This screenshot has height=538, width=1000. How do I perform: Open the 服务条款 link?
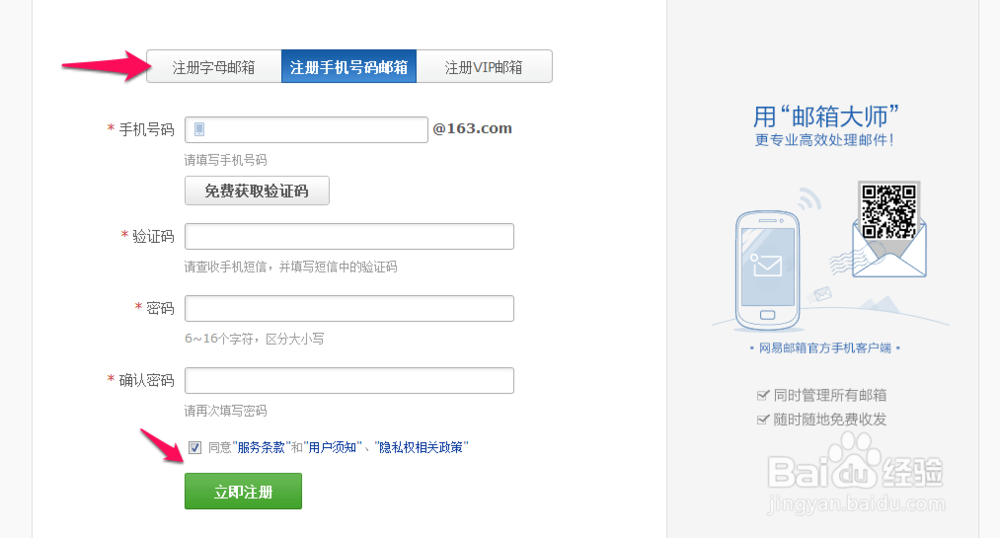pyautogui.click(x=261, y=447)
